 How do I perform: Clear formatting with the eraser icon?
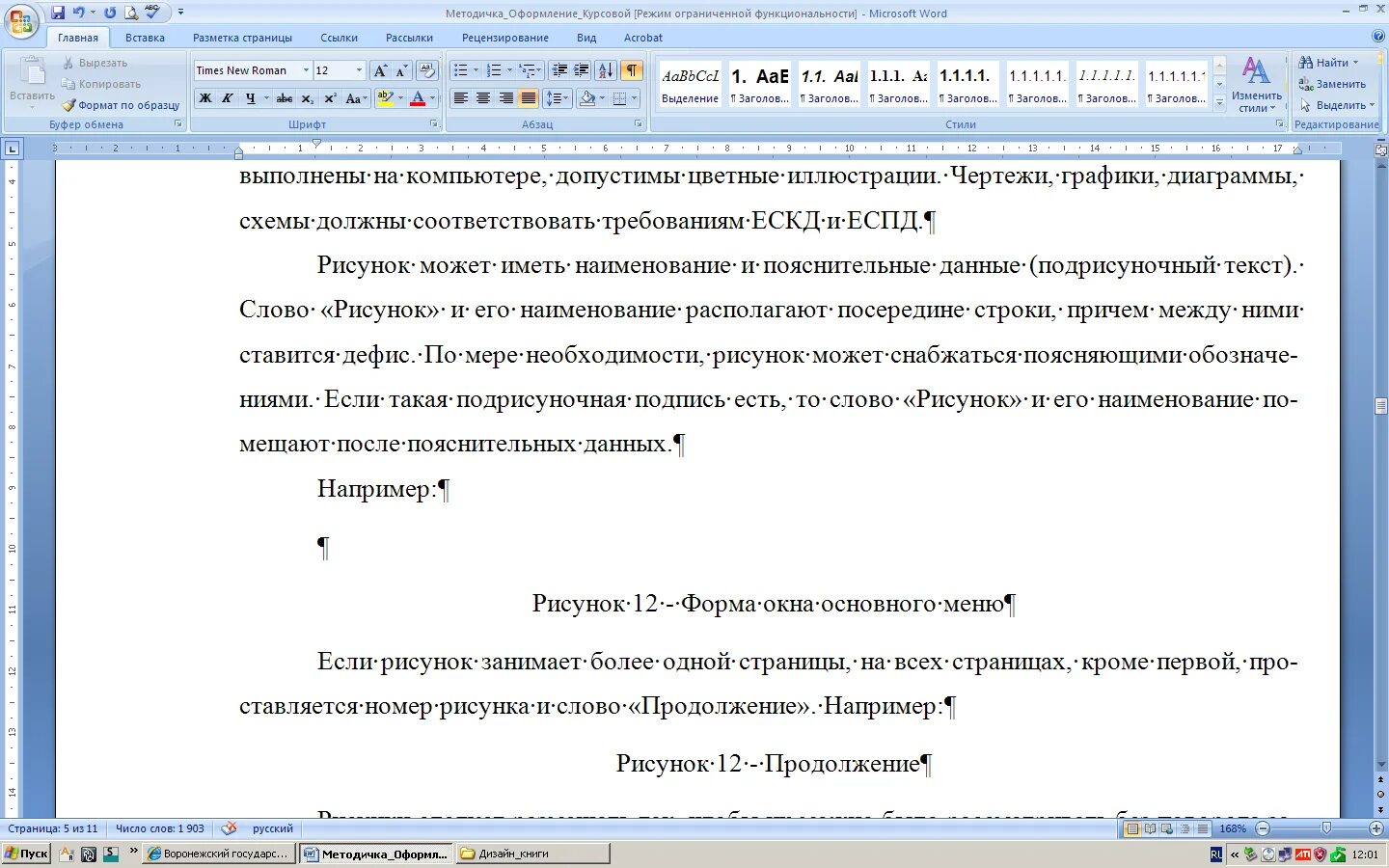[x=428, y=70]
